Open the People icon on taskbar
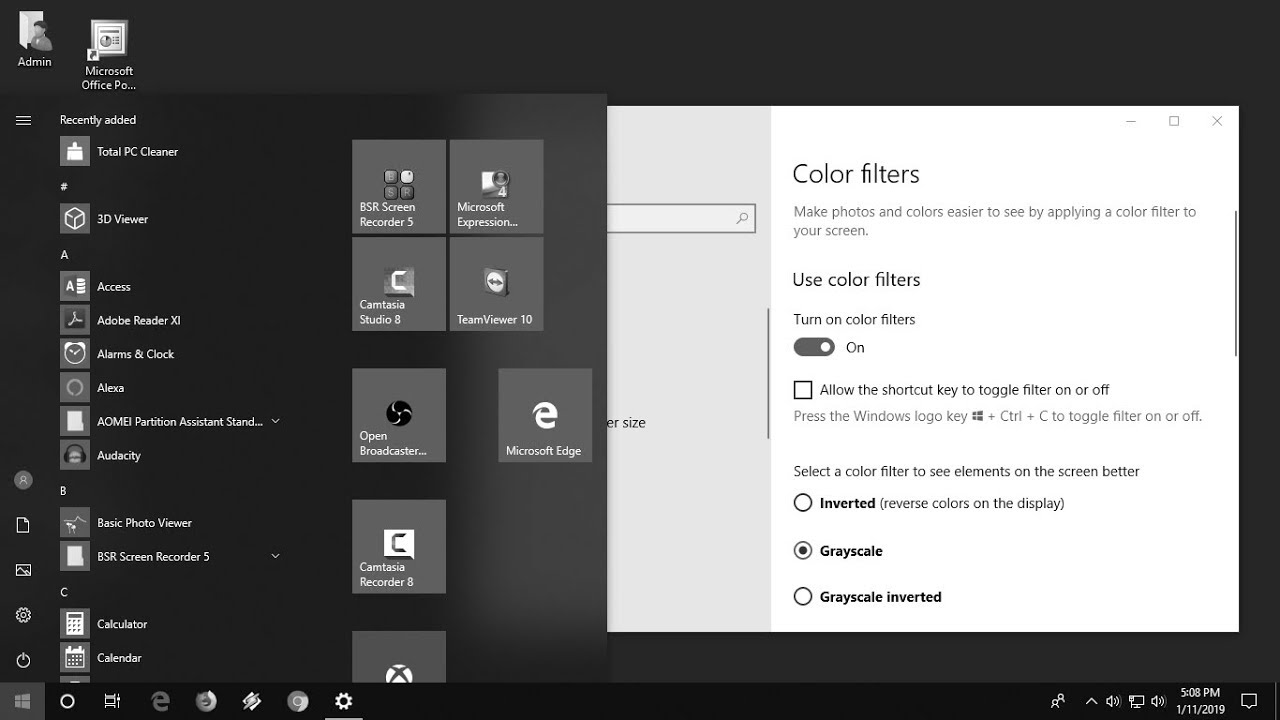The height and width of the screenshot is (720, 1280). click(x=1057, y=701)
